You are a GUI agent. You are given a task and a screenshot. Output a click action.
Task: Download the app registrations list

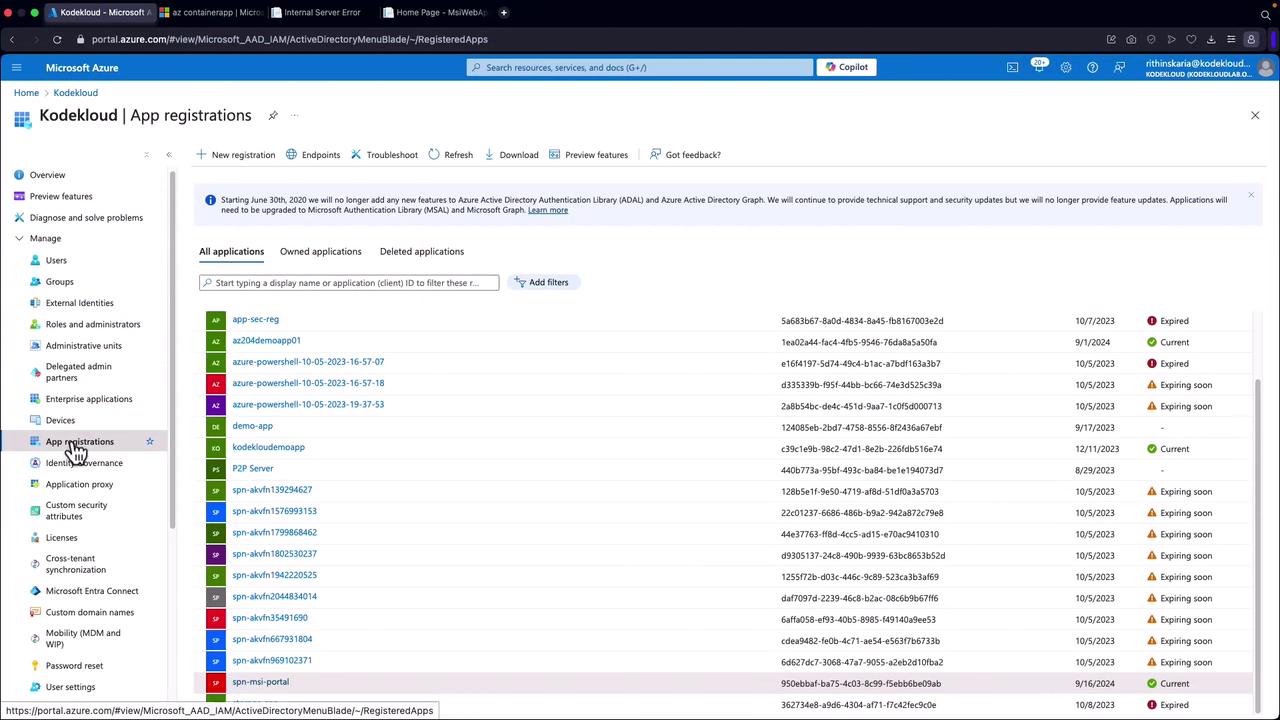[511, 155]
